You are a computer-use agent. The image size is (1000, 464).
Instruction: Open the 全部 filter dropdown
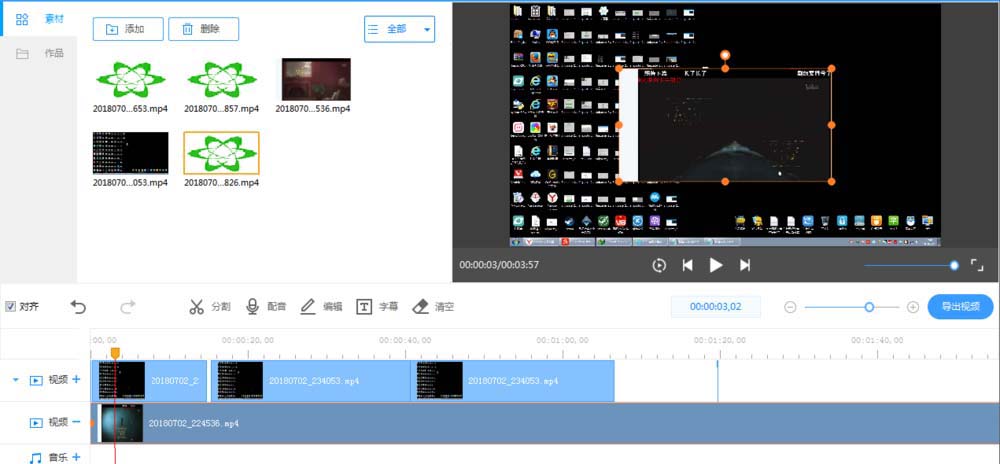pos(399,29)
